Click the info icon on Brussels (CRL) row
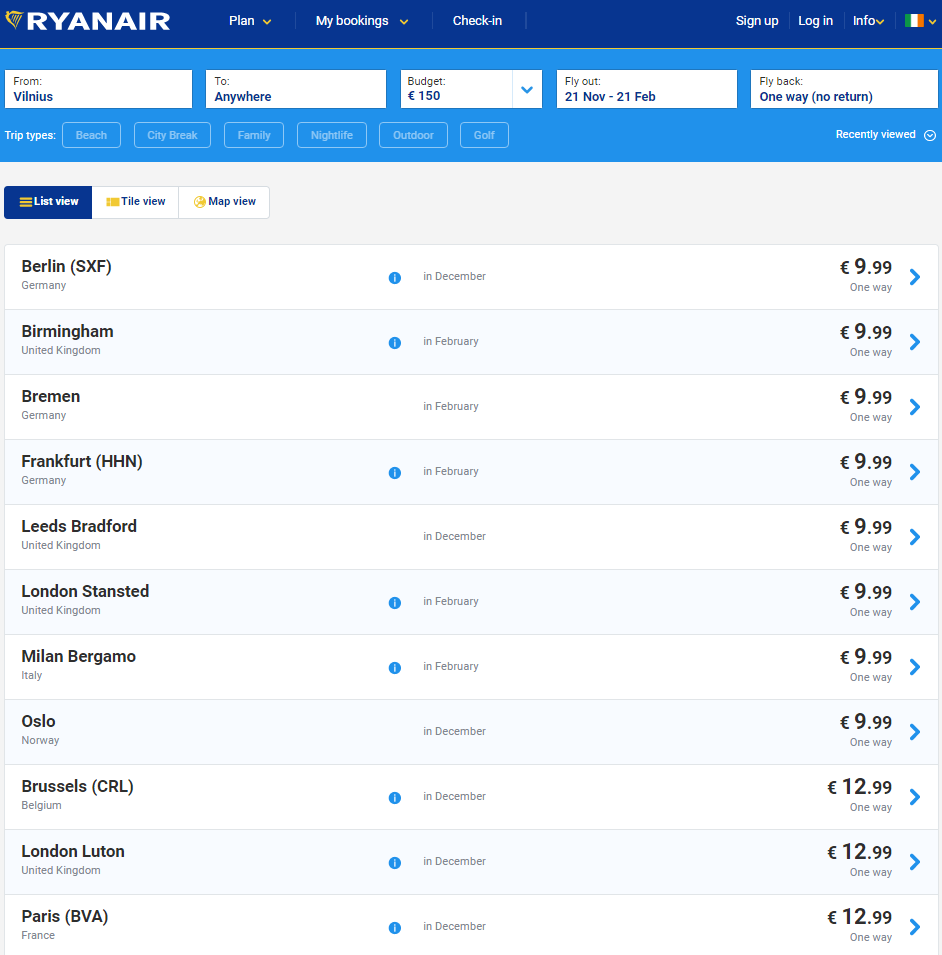 [395, 798]
